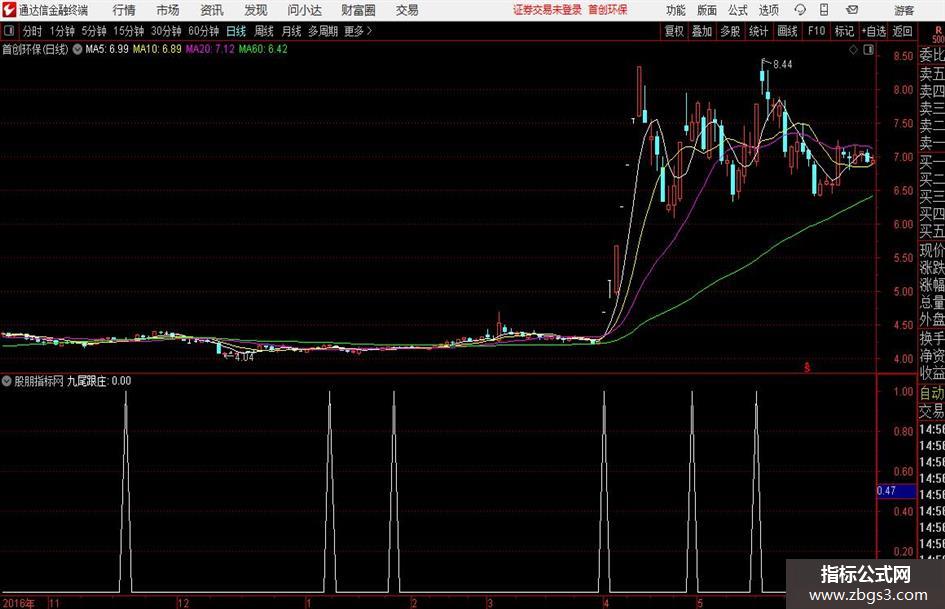
Task: Click the 8.44 high price marker
Action: coord(782,65)
